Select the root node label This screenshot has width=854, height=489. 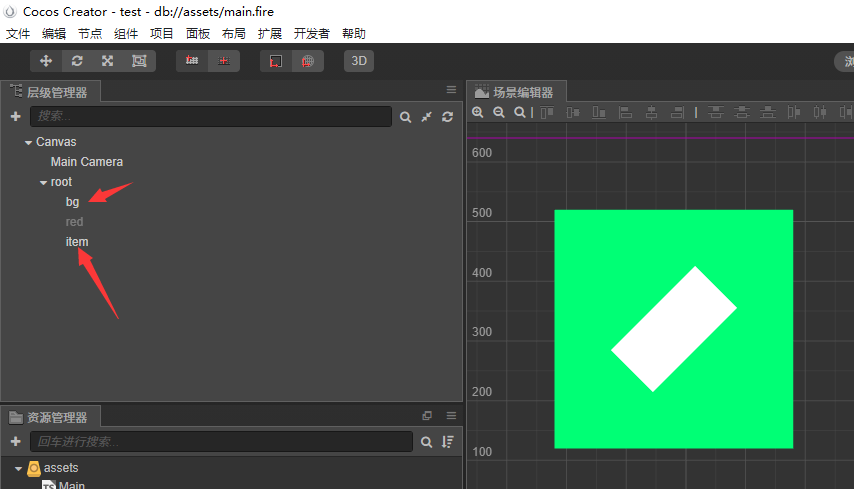[61, 182]
